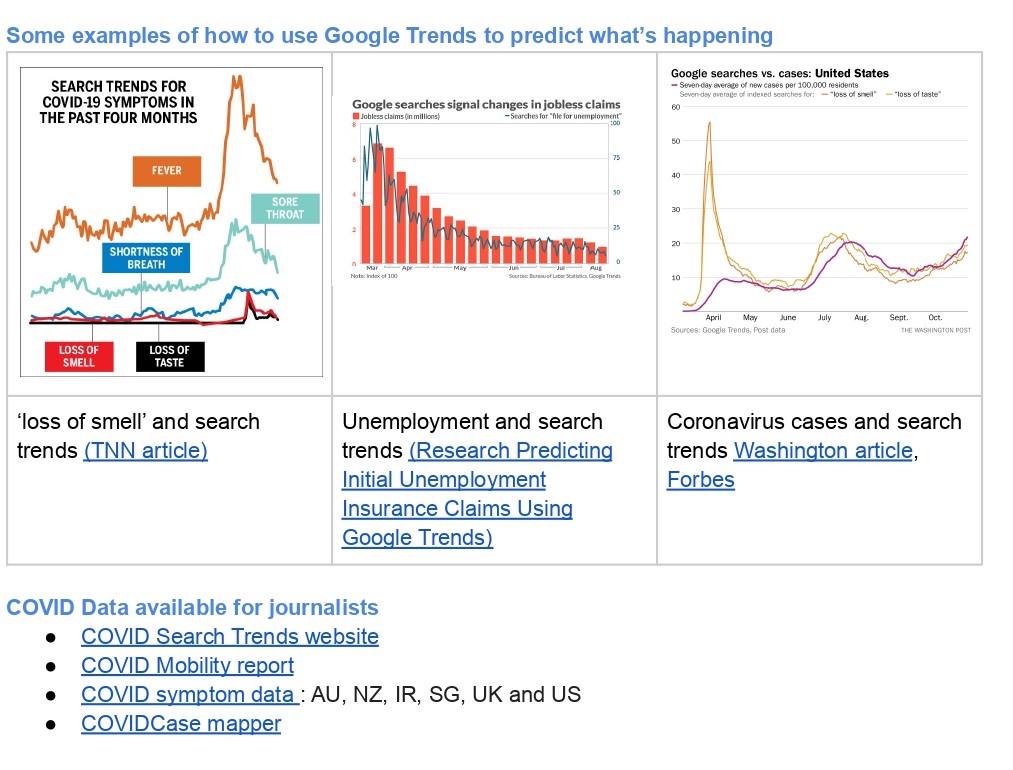Image resolution: width=1013 pixels, height=770 pixels.
Task: Click the 'Coronavirus cases and search trends' caption text
Action: coord(814,422)
